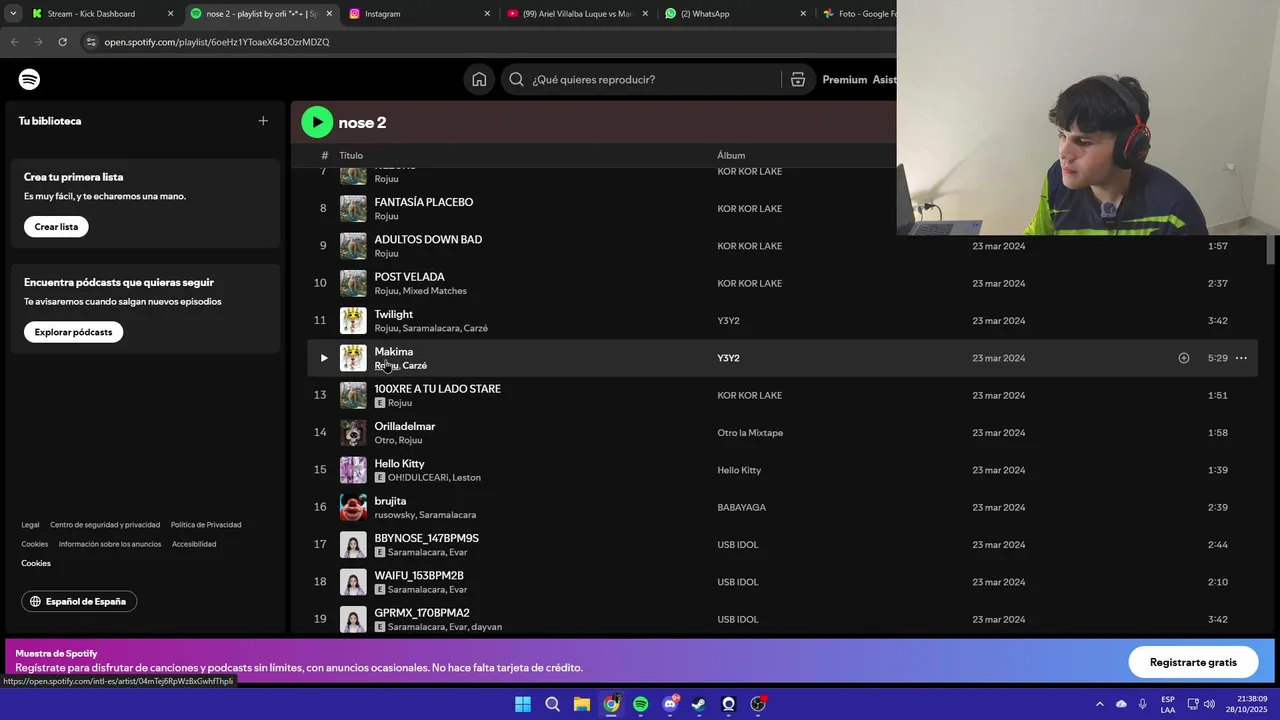Click the playlist vertical scrollbar
The width and height of the screenshot is (1280, 720).
click(x=1271, y=250)
